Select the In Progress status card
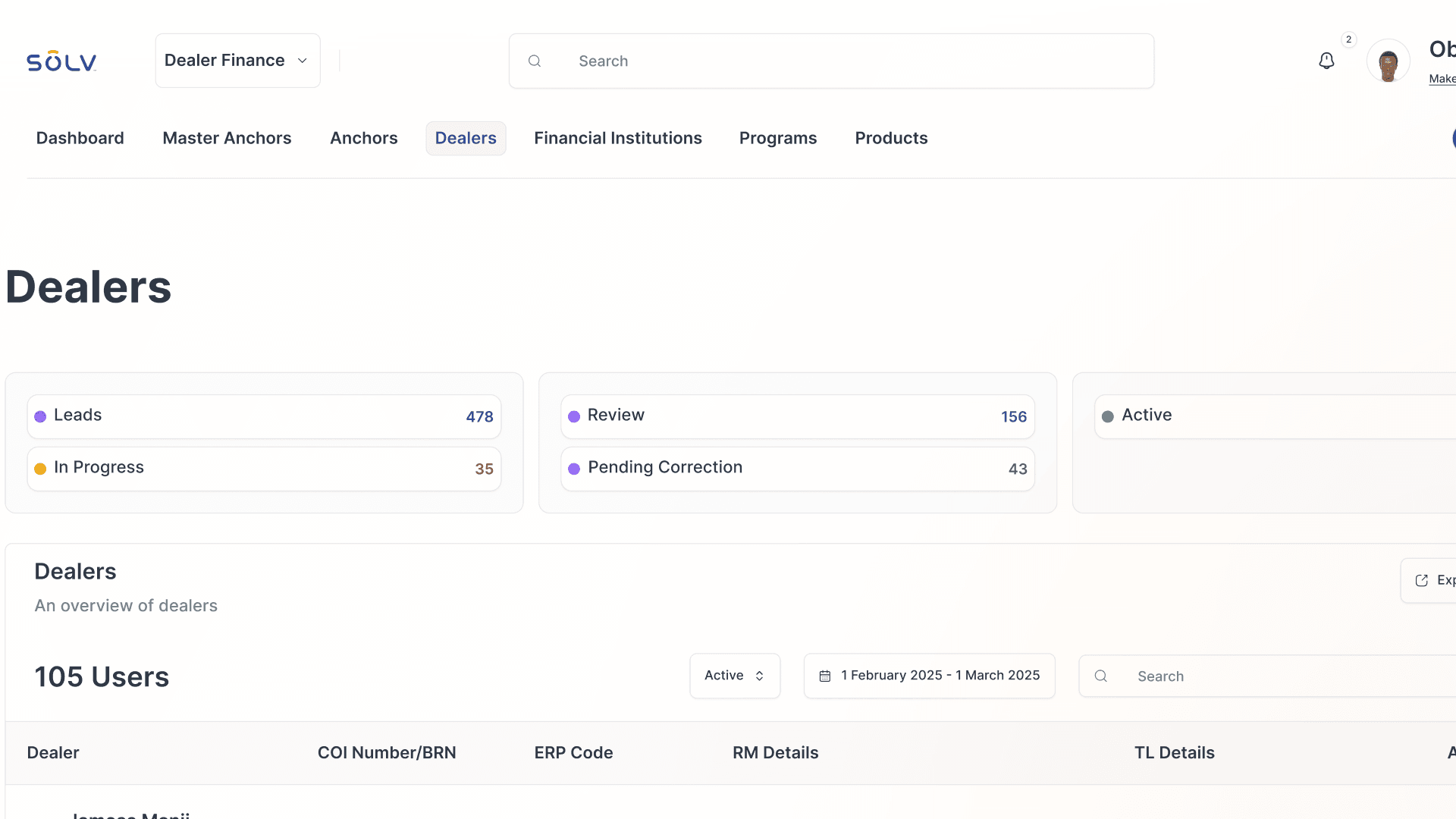1456x819 pixels. tap(264, 469)
